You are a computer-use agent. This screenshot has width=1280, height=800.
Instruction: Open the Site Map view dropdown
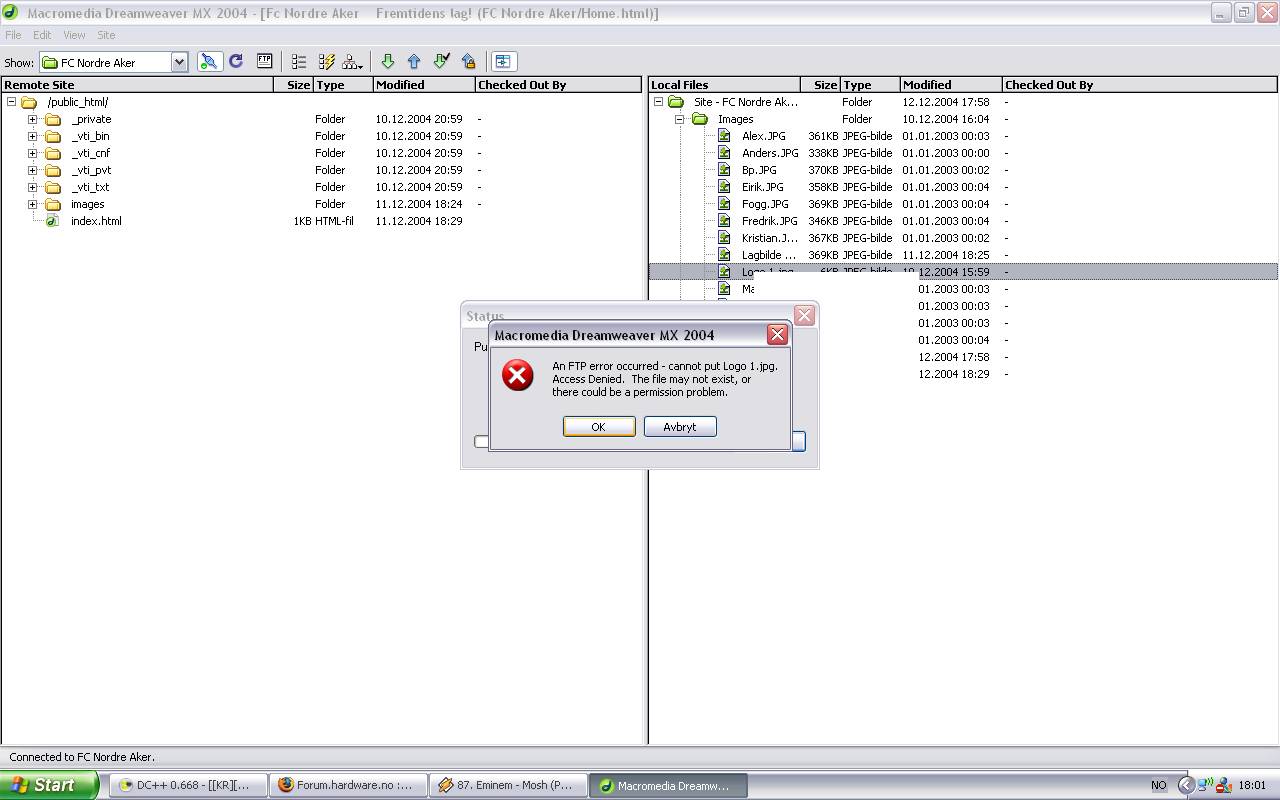[x=353, y=62]
